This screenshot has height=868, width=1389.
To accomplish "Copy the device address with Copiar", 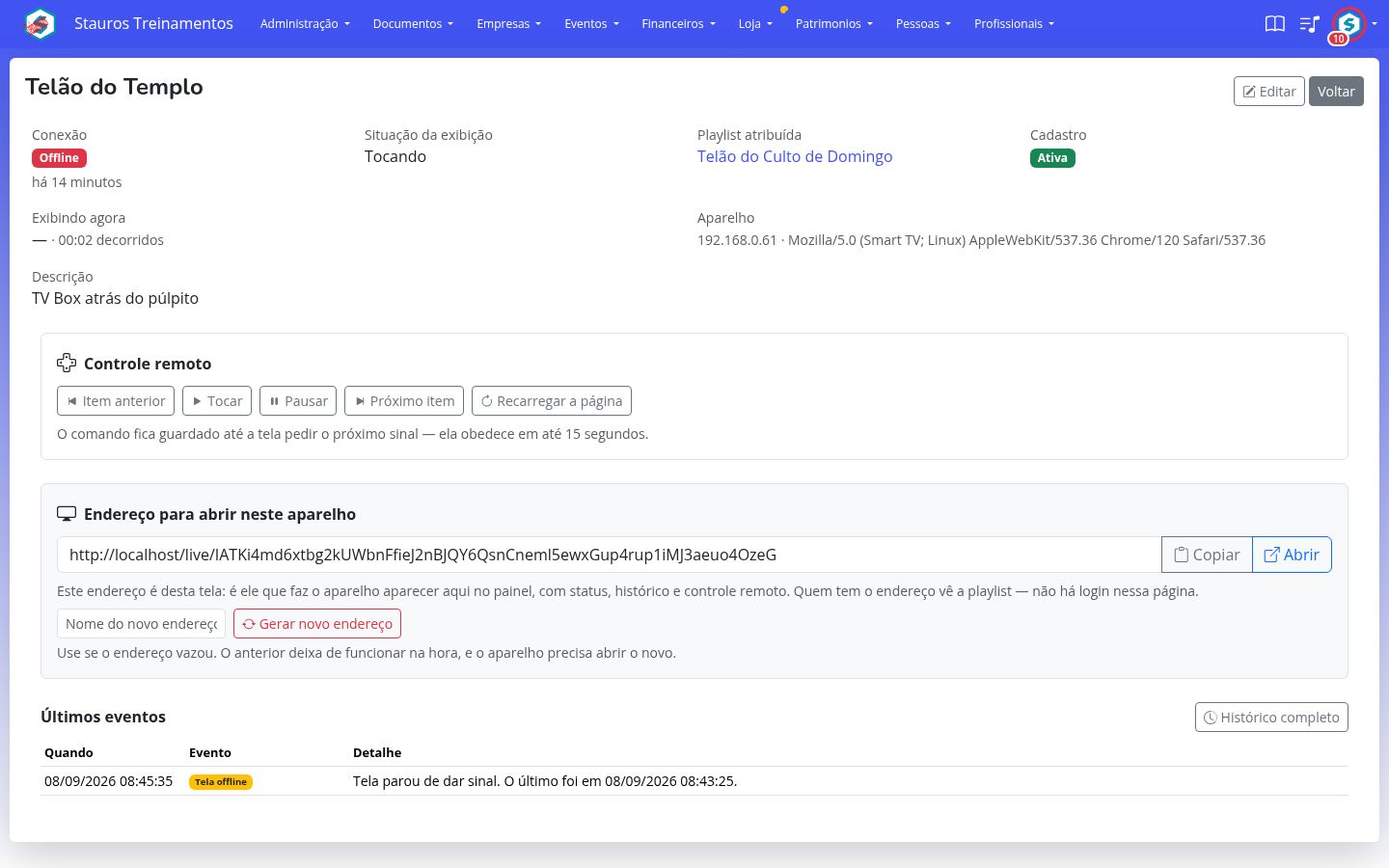I will tap(1207, 555).
